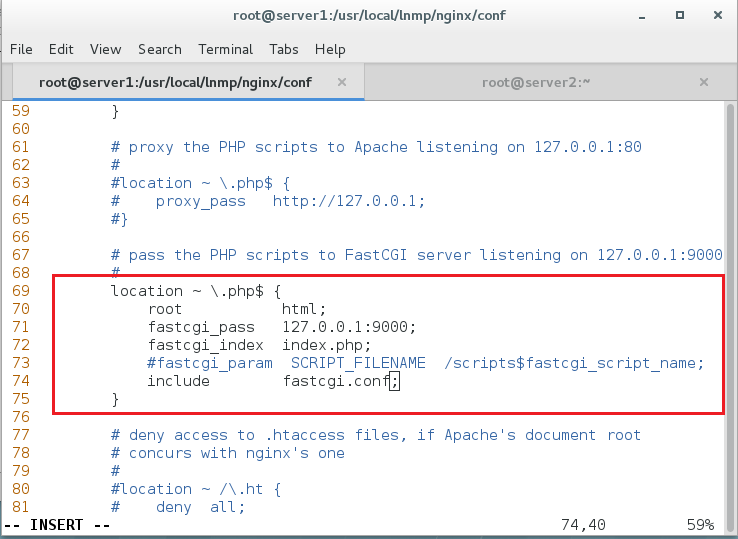Click the '59%' file position indicator
This screenshot has width=738, height=539.
[x=700, y=525]
